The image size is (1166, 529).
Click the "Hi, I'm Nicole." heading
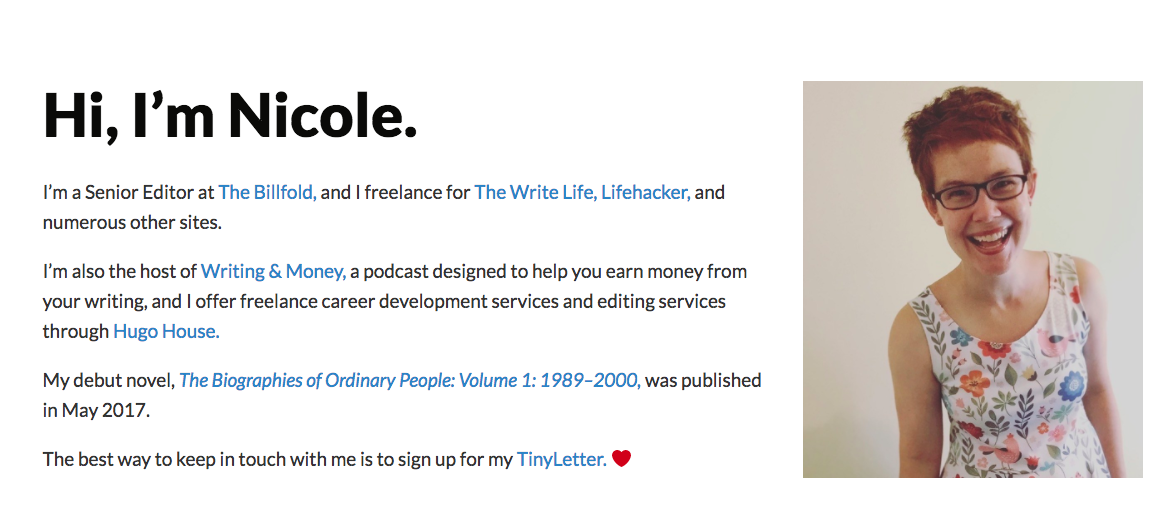tap(230, 115)
